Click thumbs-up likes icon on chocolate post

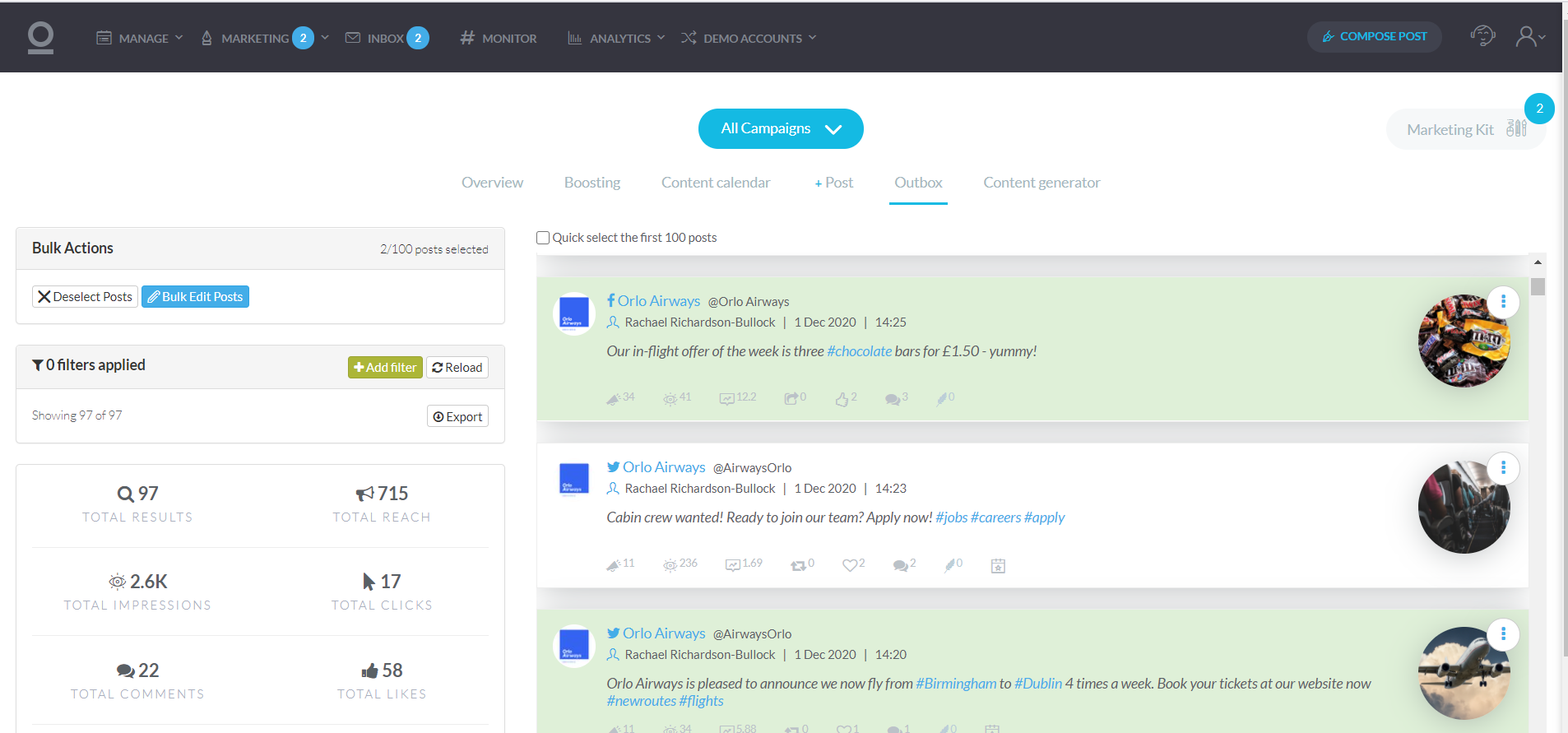pyautogui.click(x=842, y=399)
